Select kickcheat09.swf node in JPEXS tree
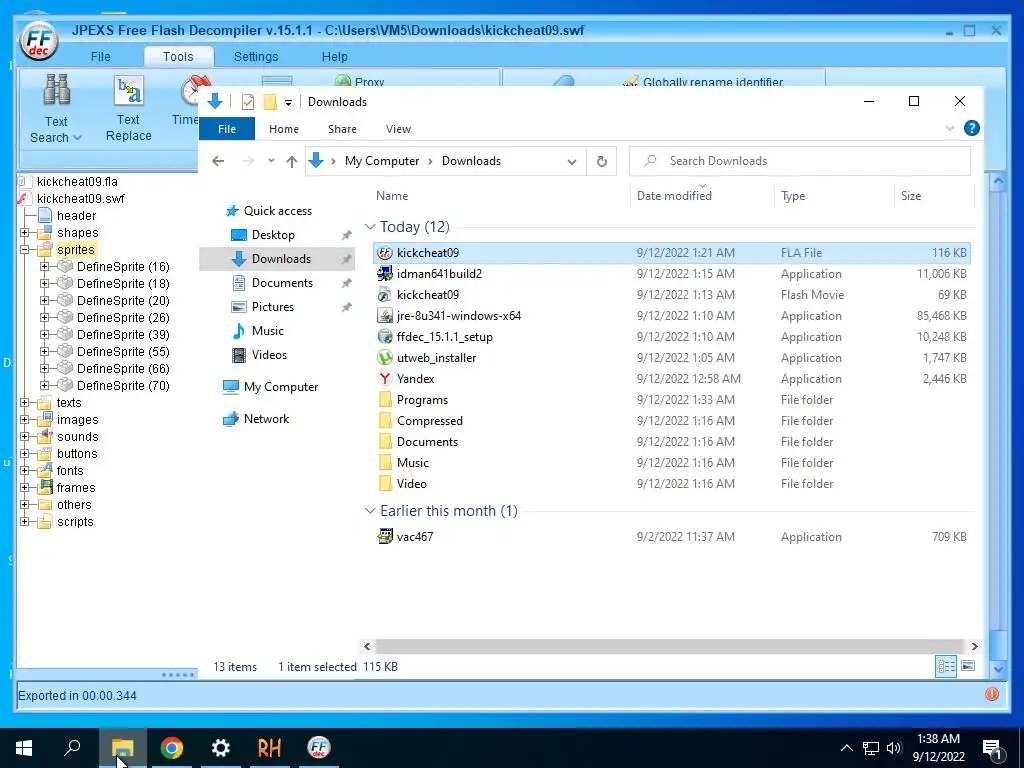This screenshot has height=768, width=1024. [80, 199]
